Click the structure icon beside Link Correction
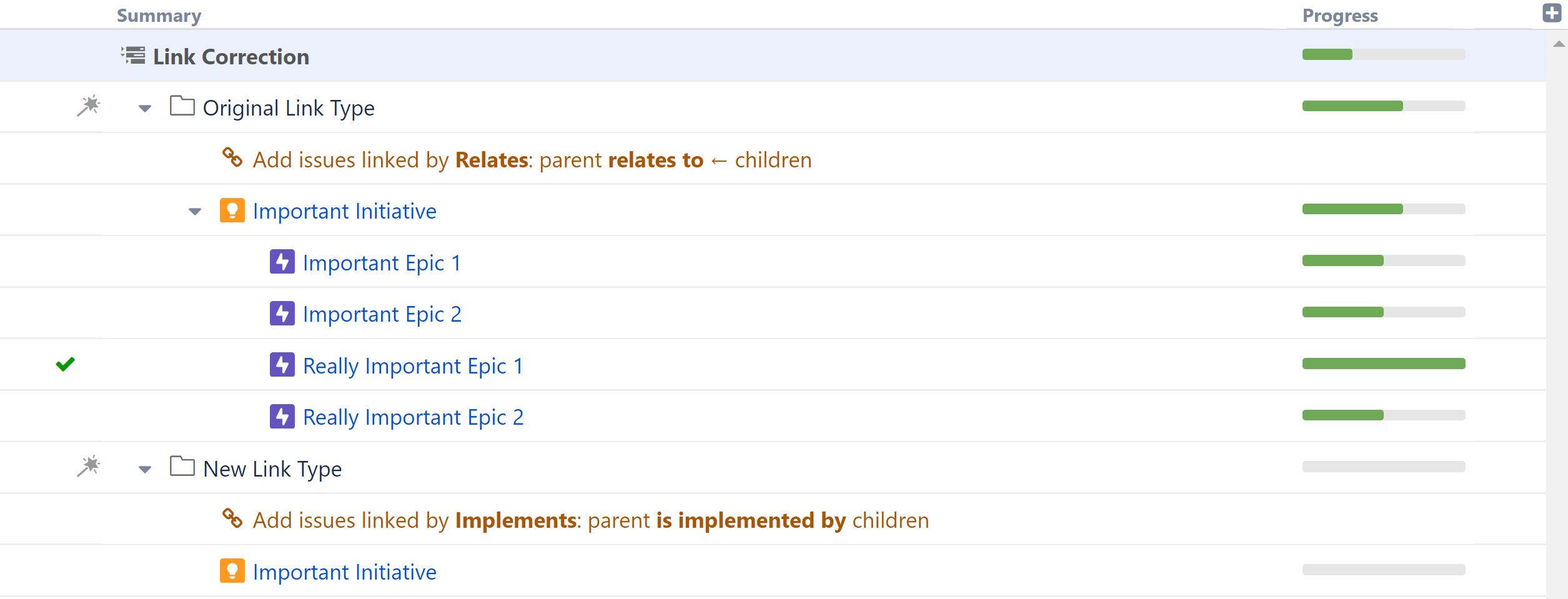Image resolution: width=1568 pixels, height=599 pixels. coord(134,56)
